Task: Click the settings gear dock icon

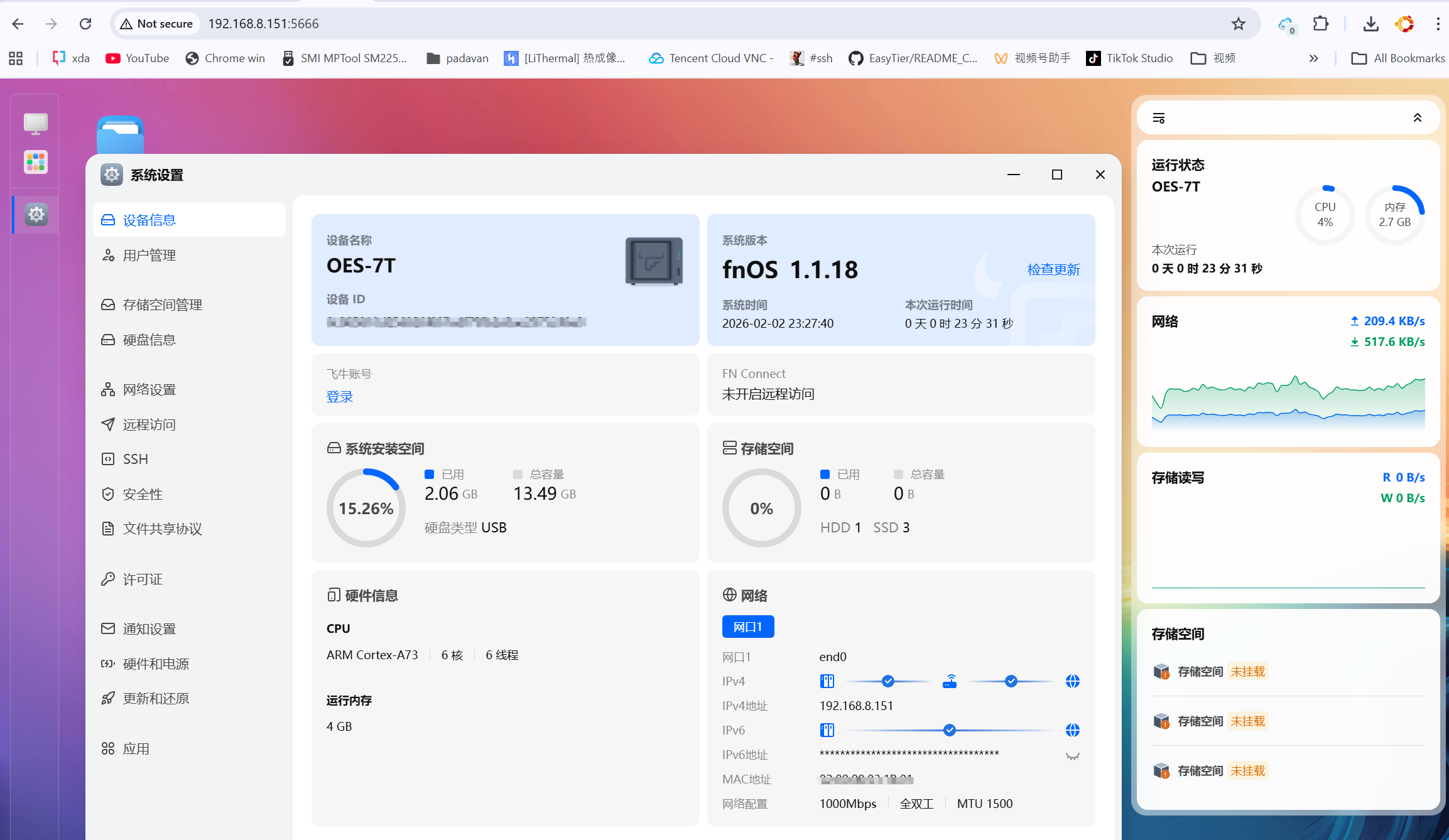Action: [x=36, y=215]
